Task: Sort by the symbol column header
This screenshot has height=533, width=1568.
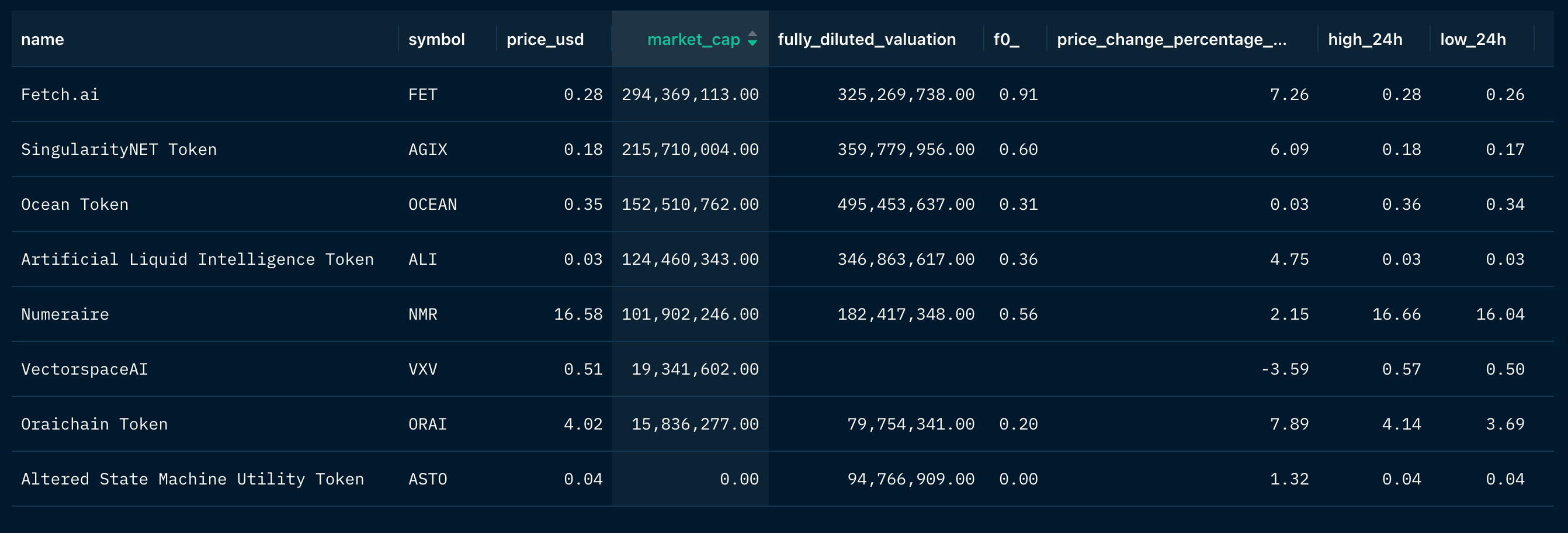Action: pos(436,40)
